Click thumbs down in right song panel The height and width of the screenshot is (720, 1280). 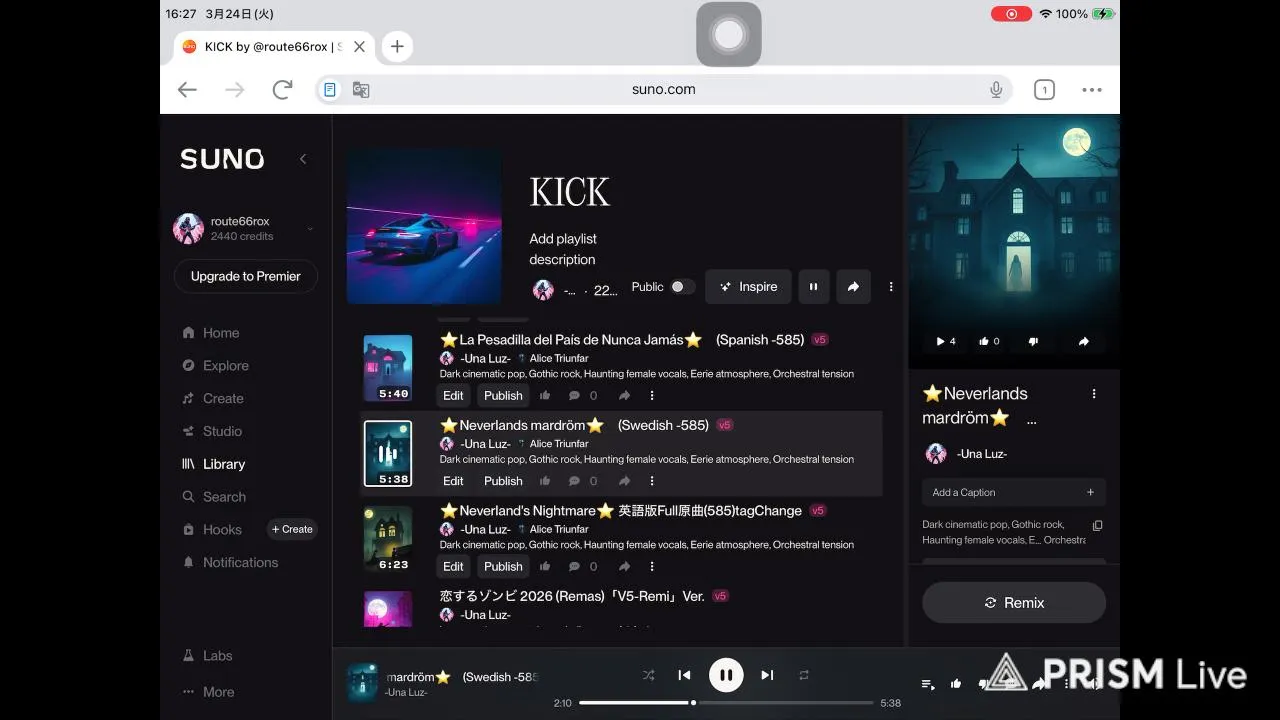click(x=1033, y=341)
